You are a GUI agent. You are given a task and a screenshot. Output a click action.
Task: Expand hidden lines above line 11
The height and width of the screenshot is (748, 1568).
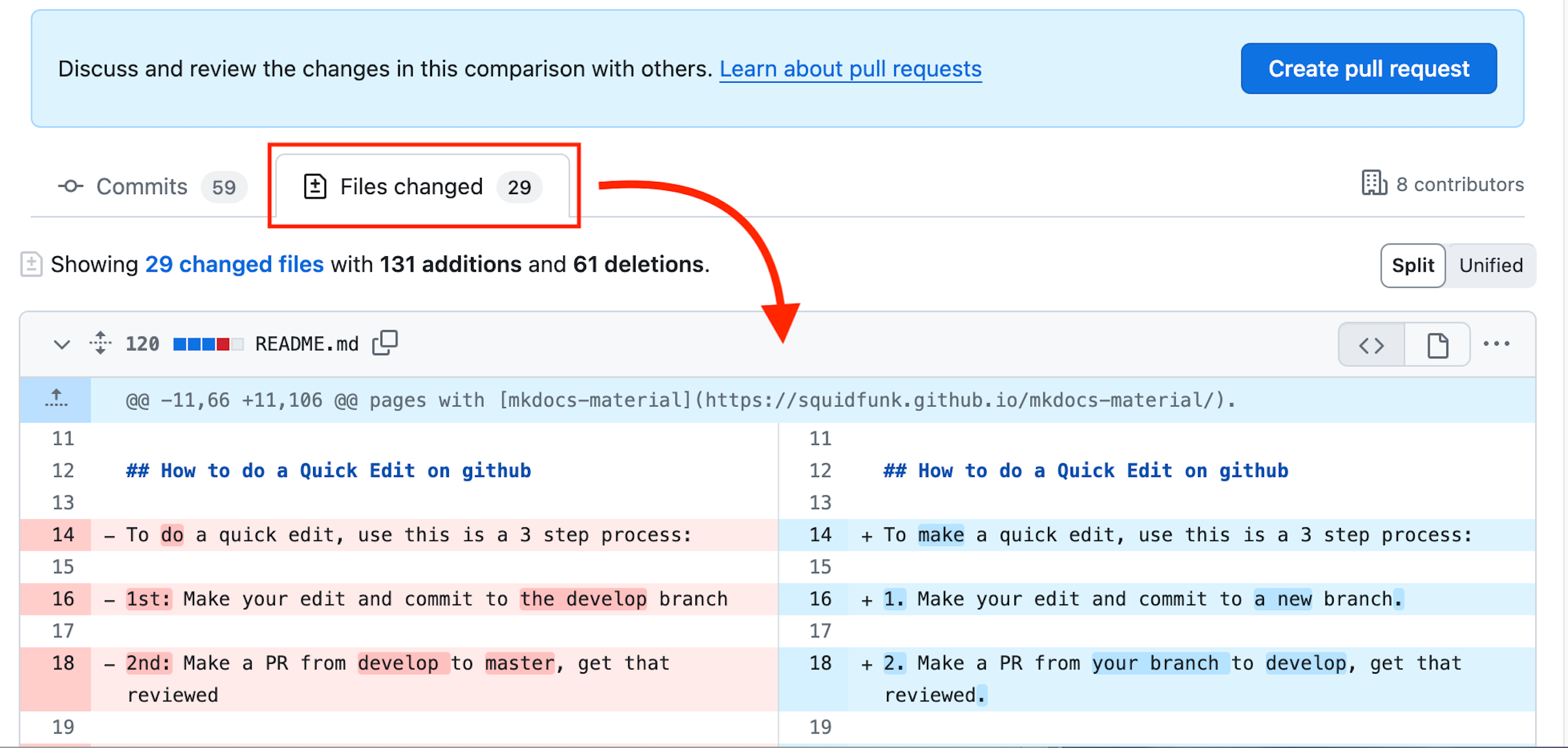[x=56, y=399]
